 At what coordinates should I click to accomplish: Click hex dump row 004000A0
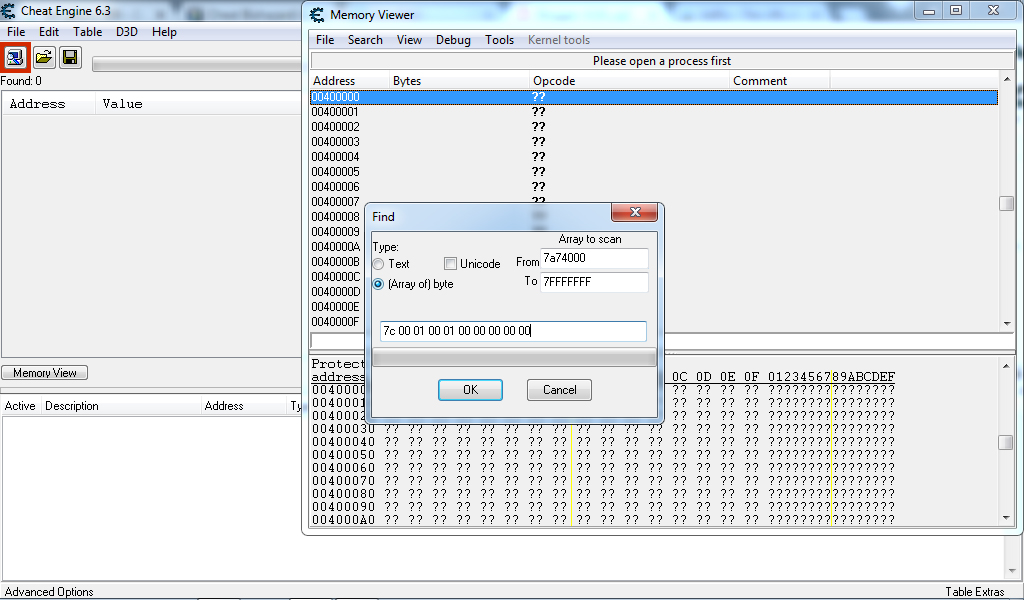(603, 520)
